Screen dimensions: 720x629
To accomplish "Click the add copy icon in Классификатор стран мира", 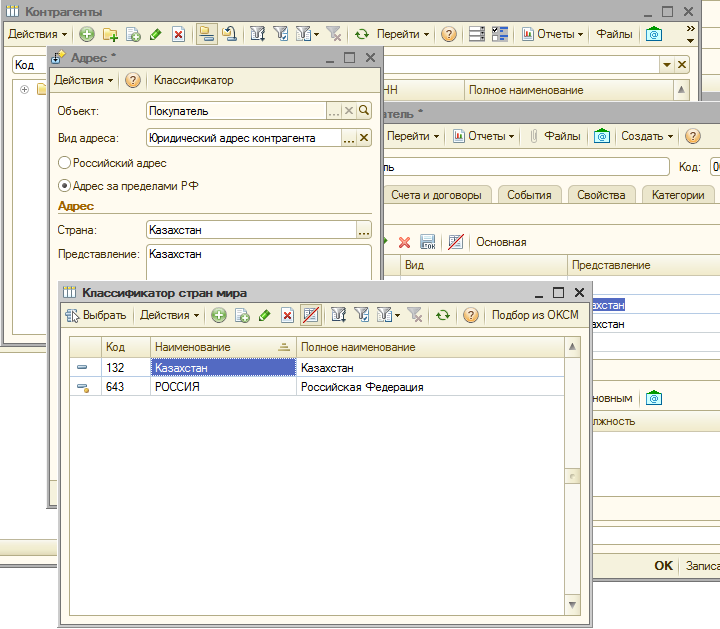I will pyautogui.click(x=241, y=315).
